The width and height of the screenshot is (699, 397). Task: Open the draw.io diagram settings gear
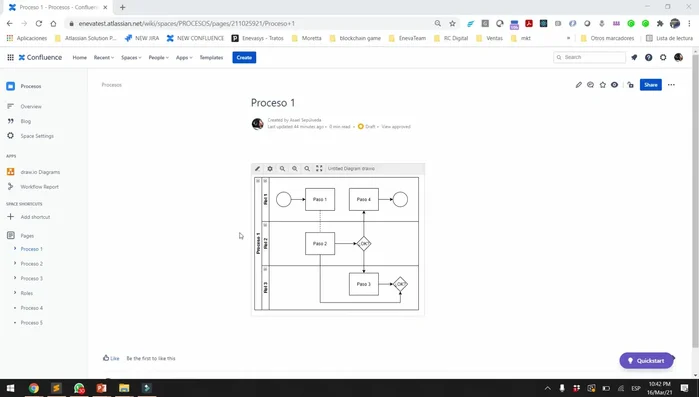(x=270, y=168)
